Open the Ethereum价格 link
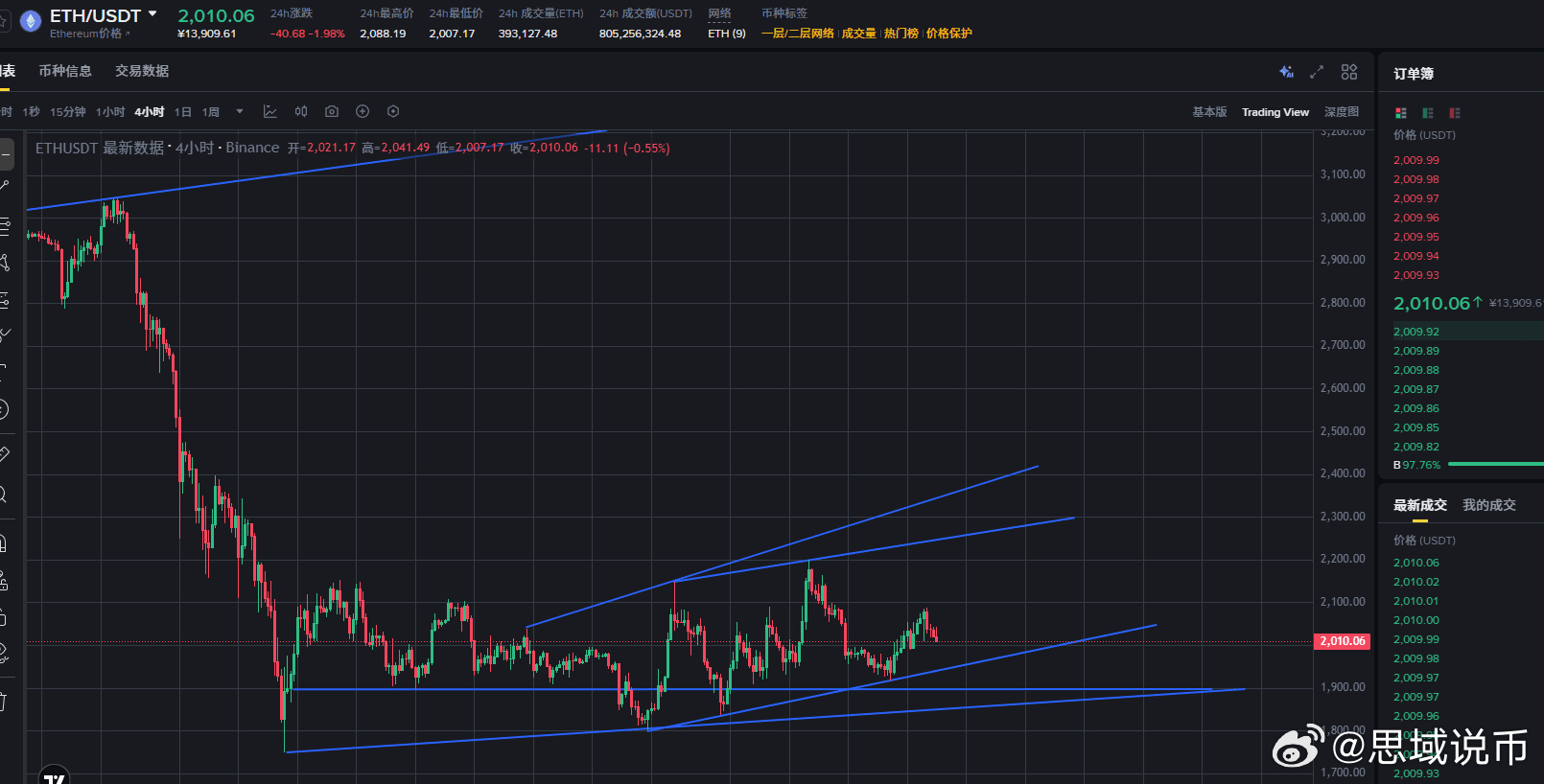The image size is (1544, 784). tap(89, 34)
